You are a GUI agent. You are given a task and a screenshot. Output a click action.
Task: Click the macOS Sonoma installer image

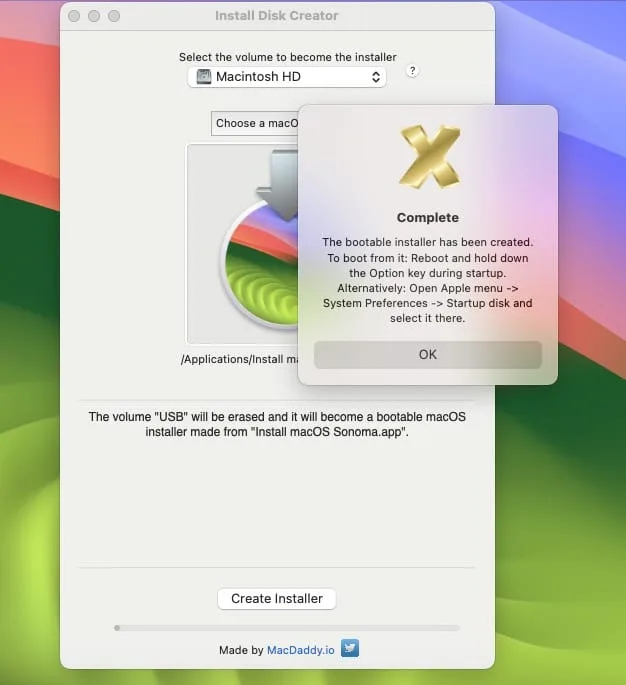pyautogui.click(x=243, y=244)
